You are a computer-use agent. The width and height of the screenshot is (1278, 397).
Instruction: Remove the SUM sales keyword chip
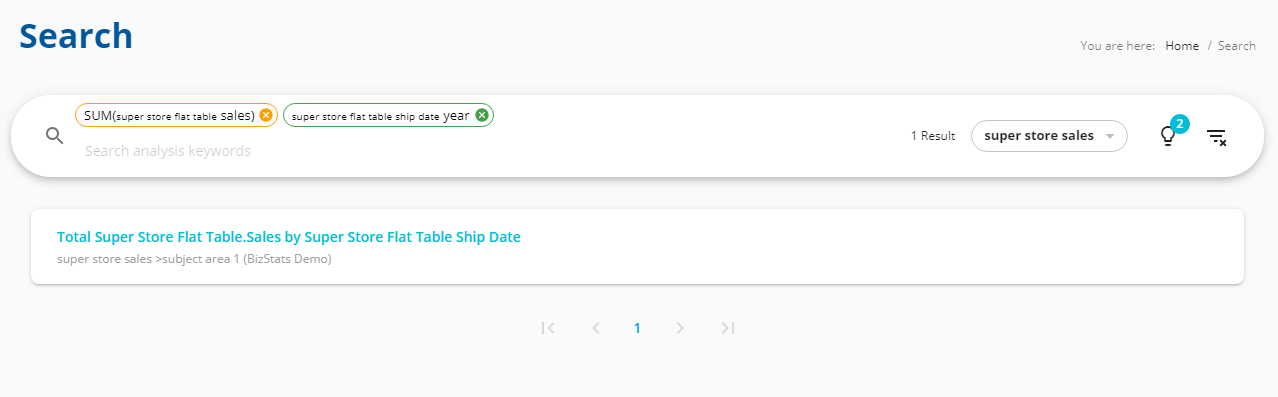pyautogui.click(x=266, y=115)
